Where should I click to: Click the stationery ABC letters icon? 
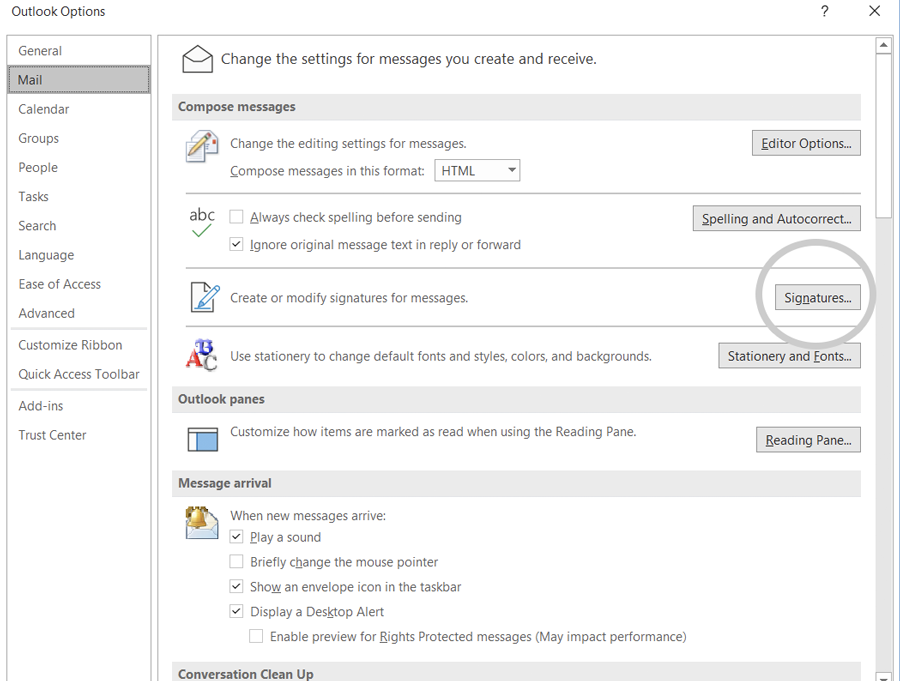click(x=201, y=355)
